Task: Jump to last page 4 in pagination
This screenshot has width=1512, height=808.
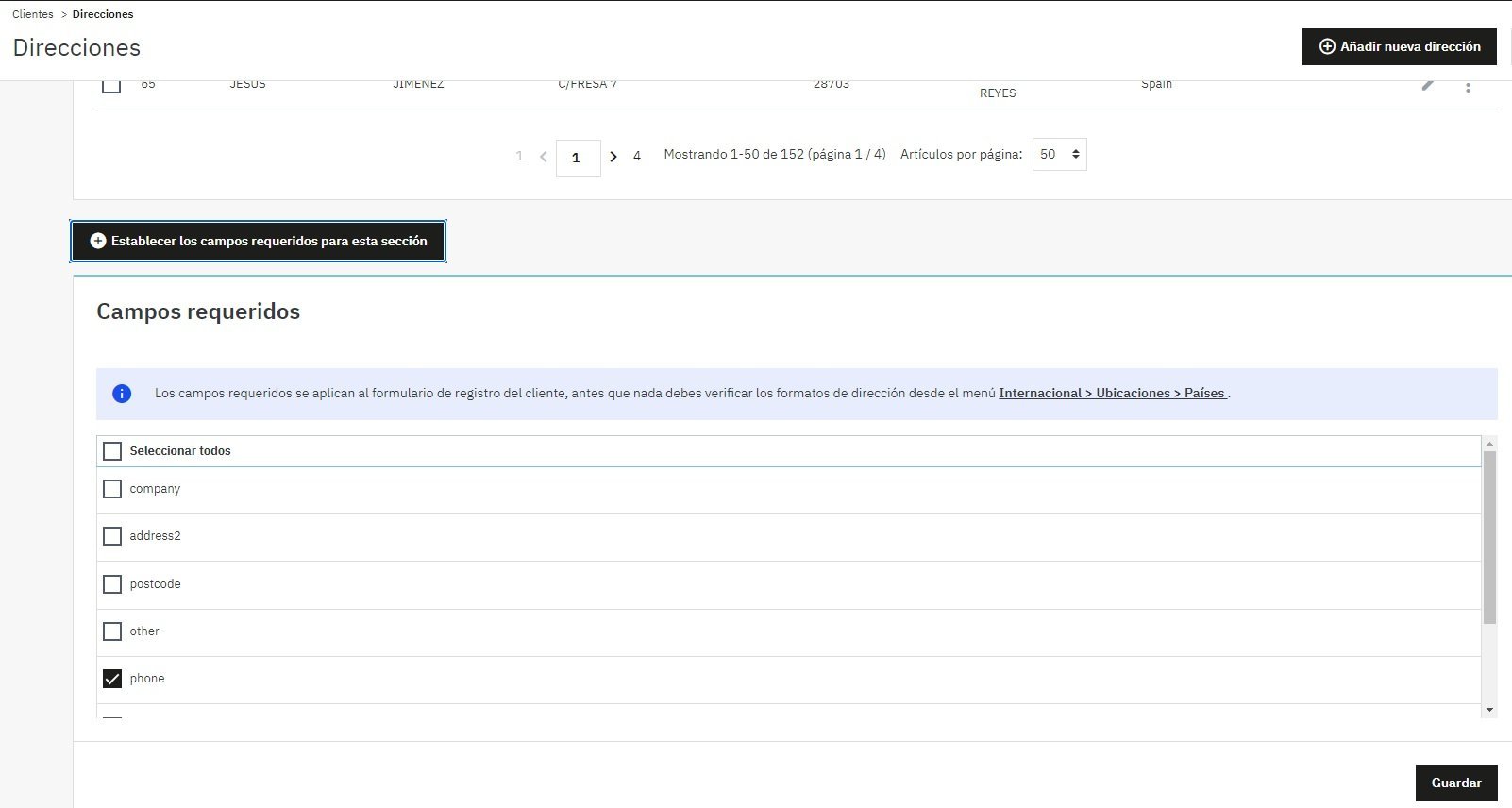Action: 637,156
